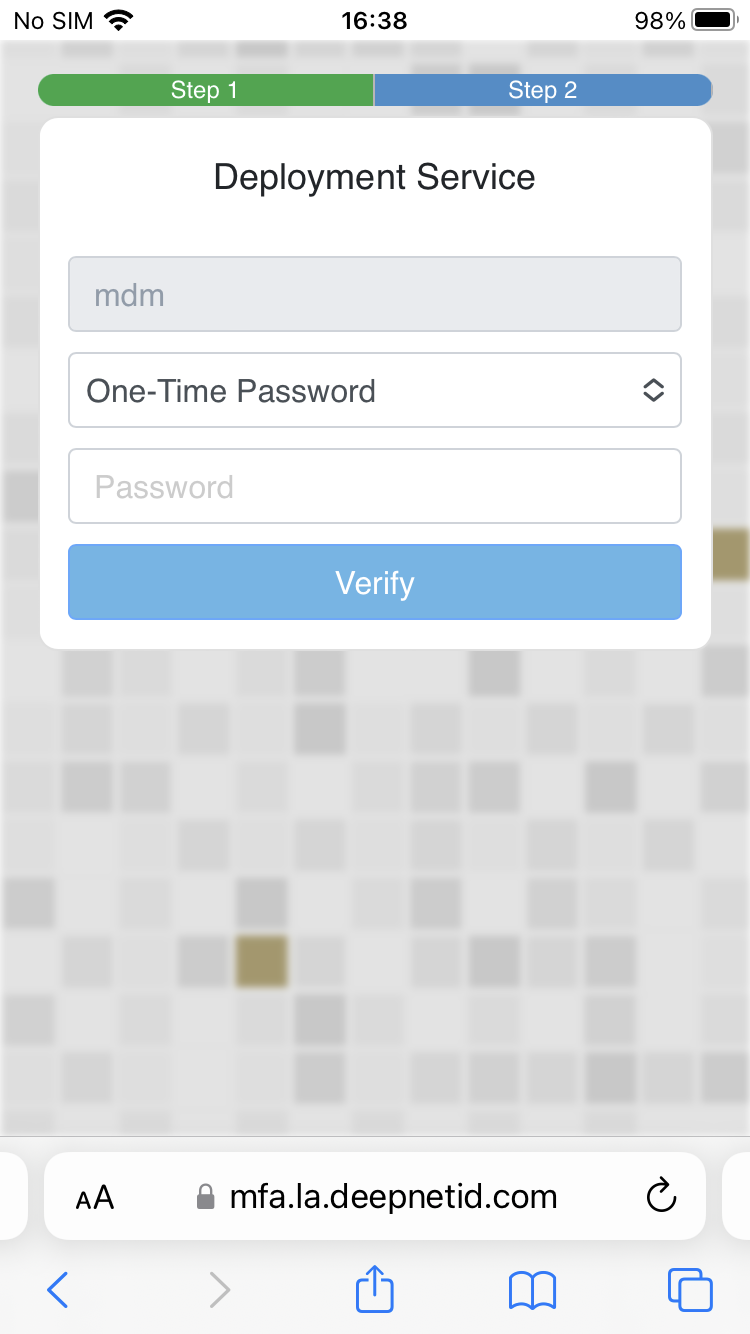Tap the Deployment Service heading
The image size is (750, 1334).
(375, 177)
